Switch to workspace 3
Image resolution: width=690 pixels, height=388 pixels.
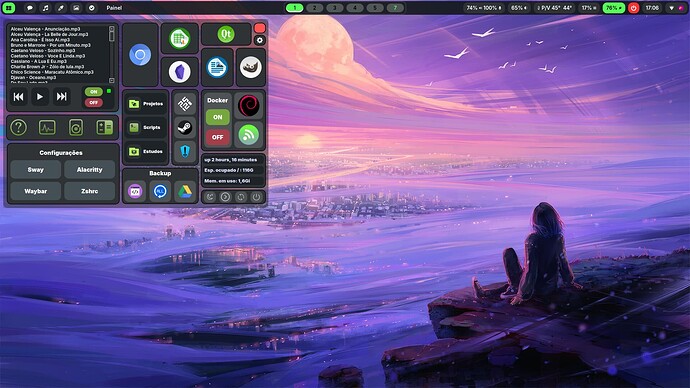(x=335, y=8)
